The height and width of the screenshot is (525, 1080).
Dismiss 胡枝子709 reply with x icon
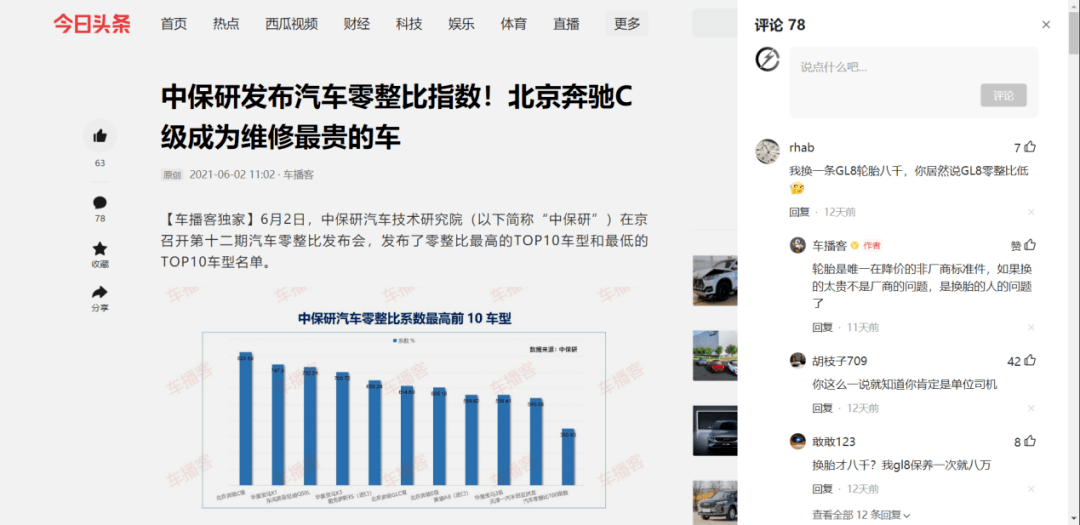click(1031, 409)
